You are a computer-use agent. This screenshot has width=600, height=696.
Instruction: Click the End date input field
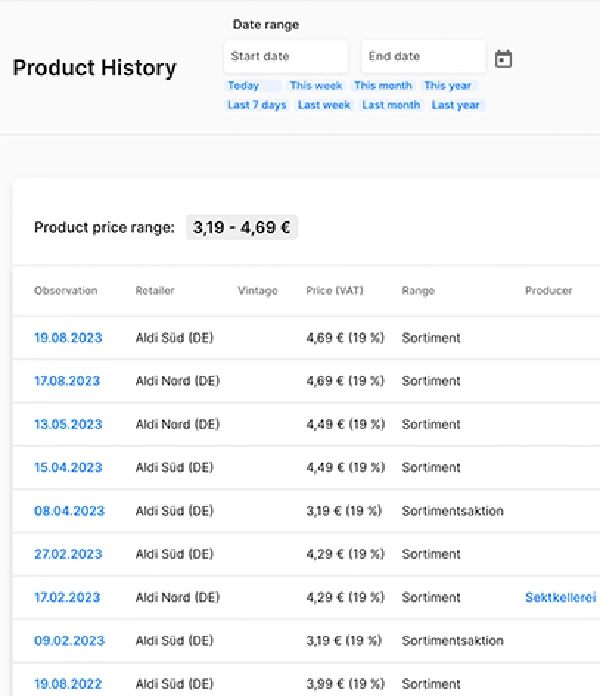tap(423, 57)
